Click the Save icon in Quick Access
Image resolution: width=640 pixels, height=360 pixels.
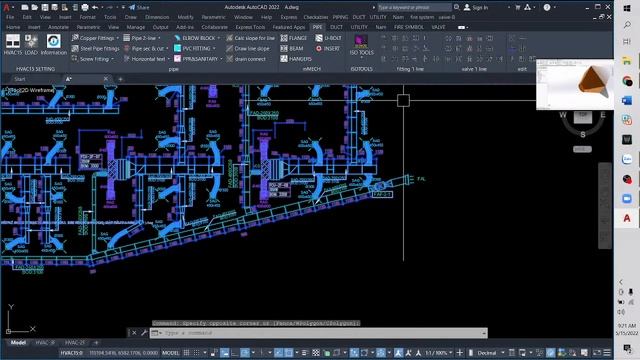click(x=44, y=7)
